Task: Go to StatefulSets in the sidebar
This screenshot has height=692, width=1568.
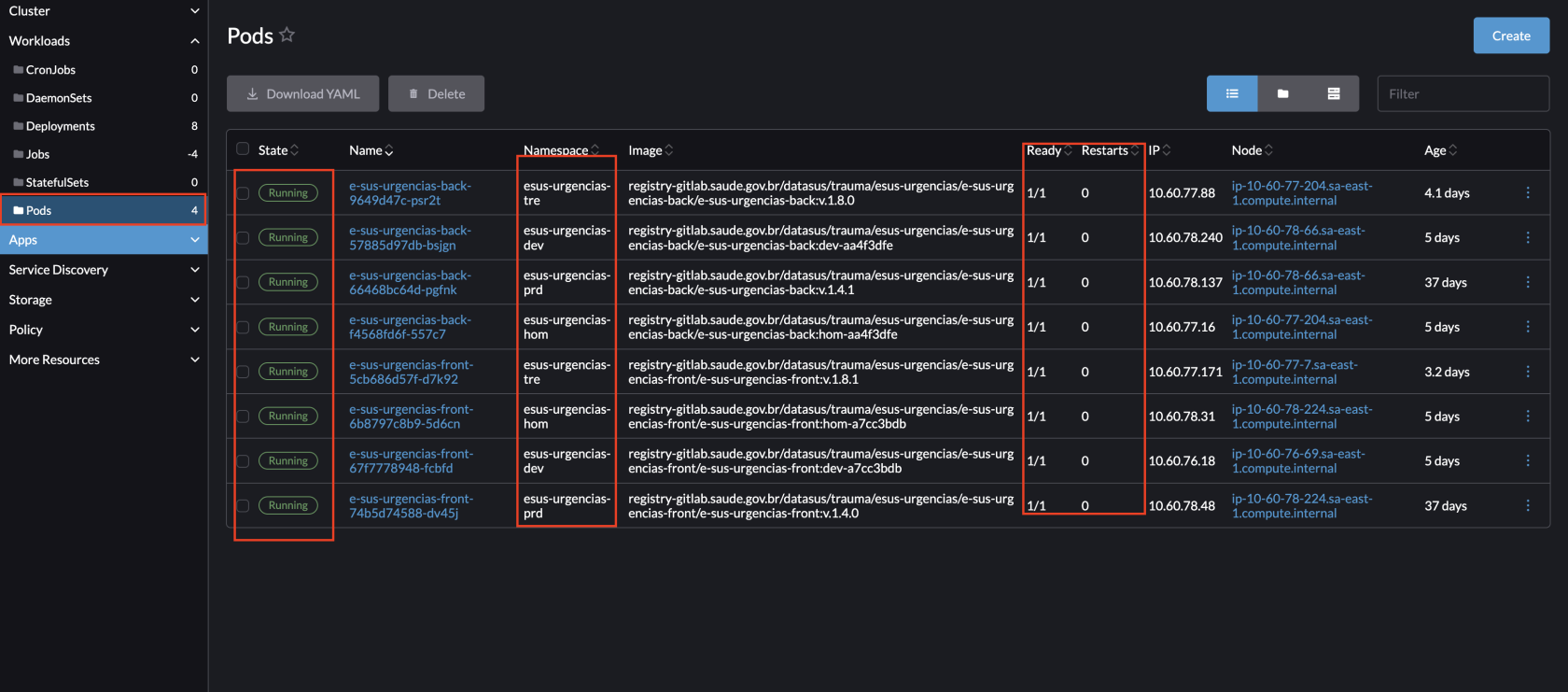Action: pyautogui.click(x=57, y=182)
